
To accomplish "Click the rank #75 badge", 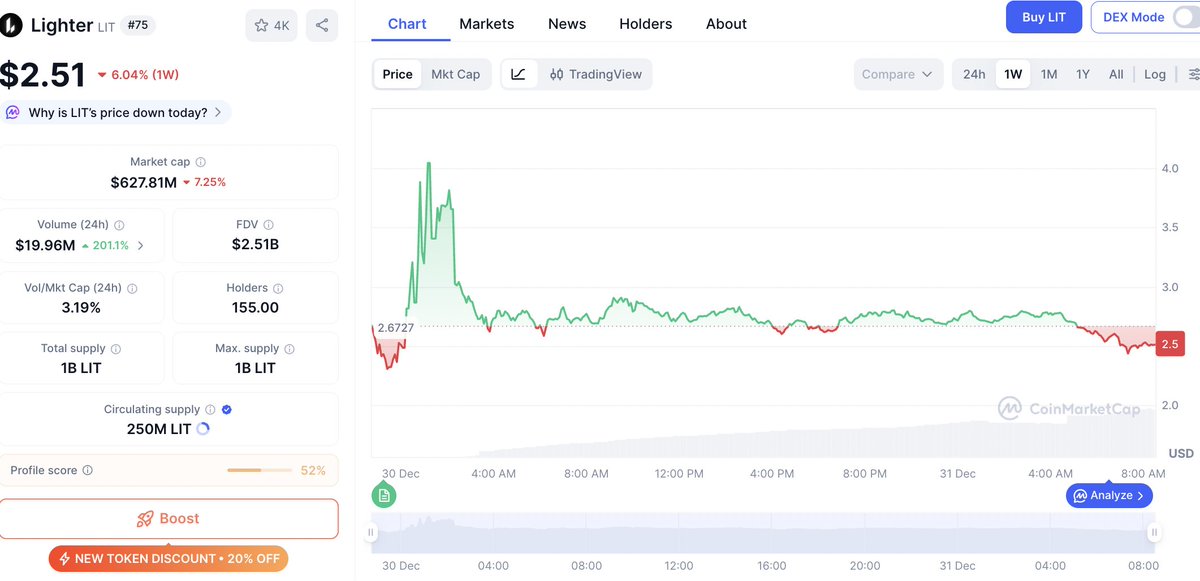I will coord(140,26).
